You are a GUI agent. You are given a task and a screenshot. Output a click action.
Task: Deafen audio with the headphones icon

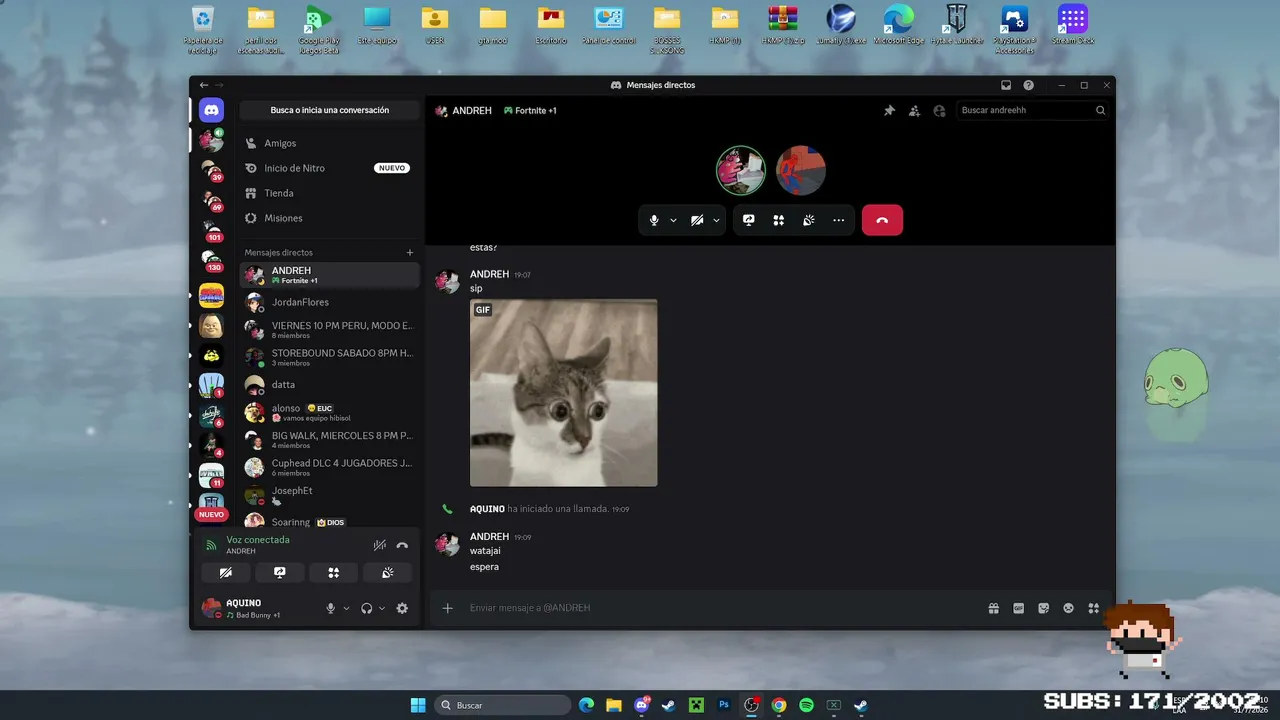click(x=367, y=608)
